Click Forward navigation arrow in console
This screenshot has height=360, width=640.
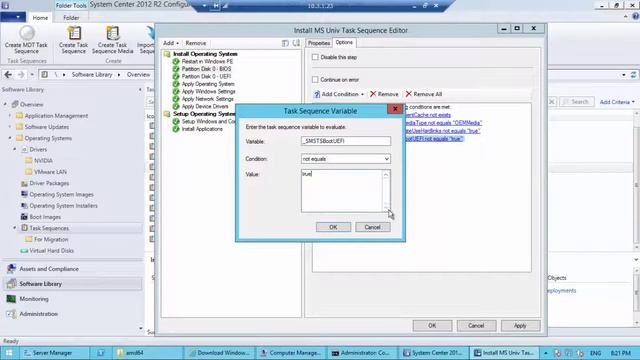pos(21,75)
